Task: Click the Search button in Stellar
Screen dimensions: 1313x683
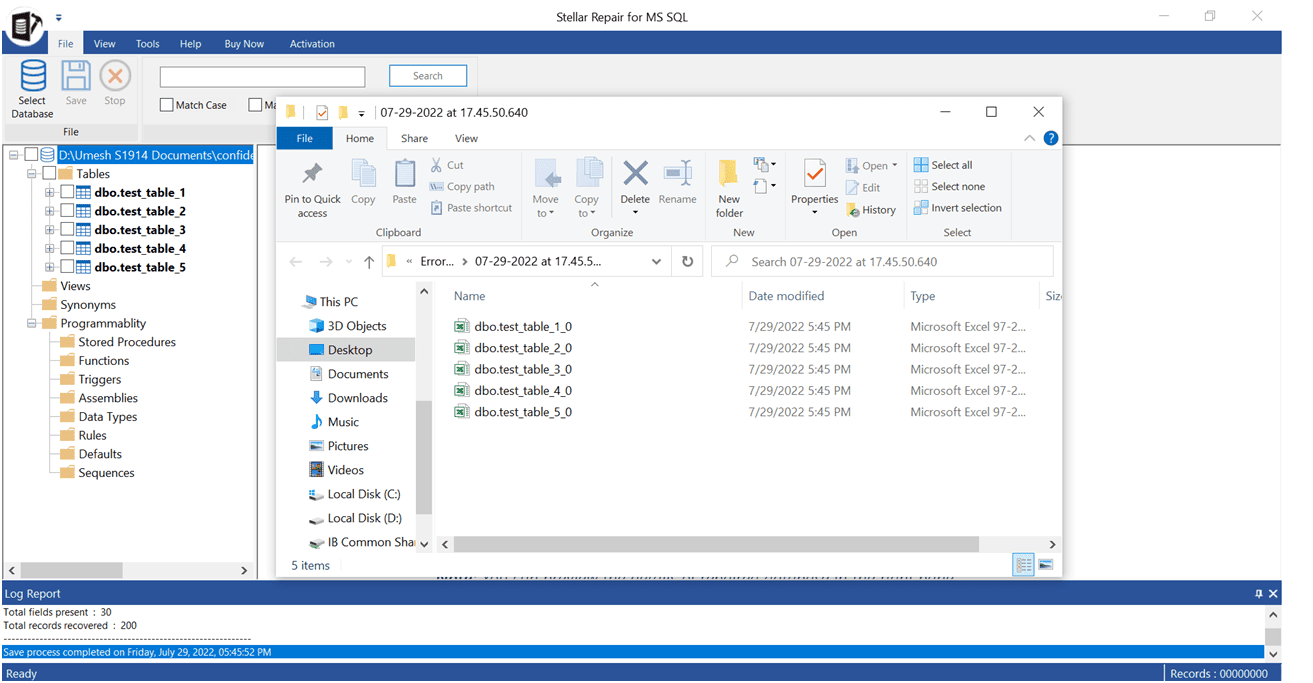Action: (428, 76)
